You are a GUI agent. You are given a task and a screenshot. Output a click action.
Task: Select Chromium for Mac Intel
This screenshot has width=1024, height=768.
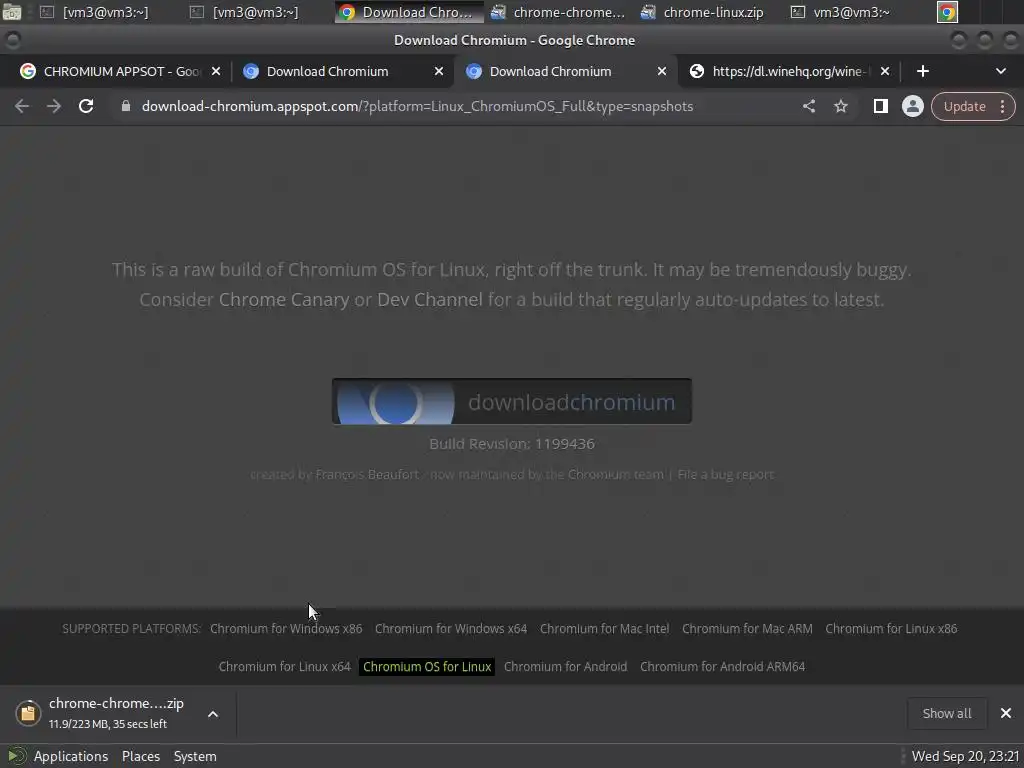coord(604,629)
